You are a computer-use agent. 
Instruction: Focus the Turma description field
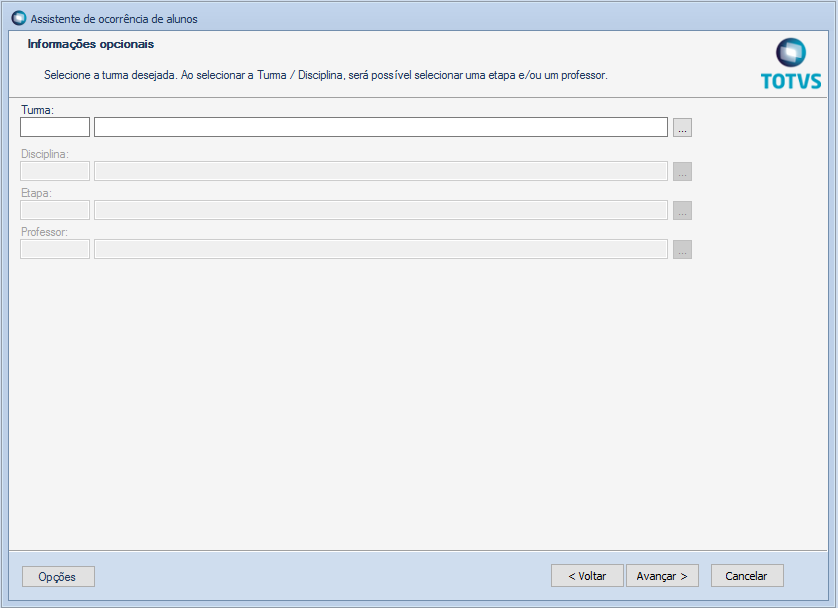381,127
